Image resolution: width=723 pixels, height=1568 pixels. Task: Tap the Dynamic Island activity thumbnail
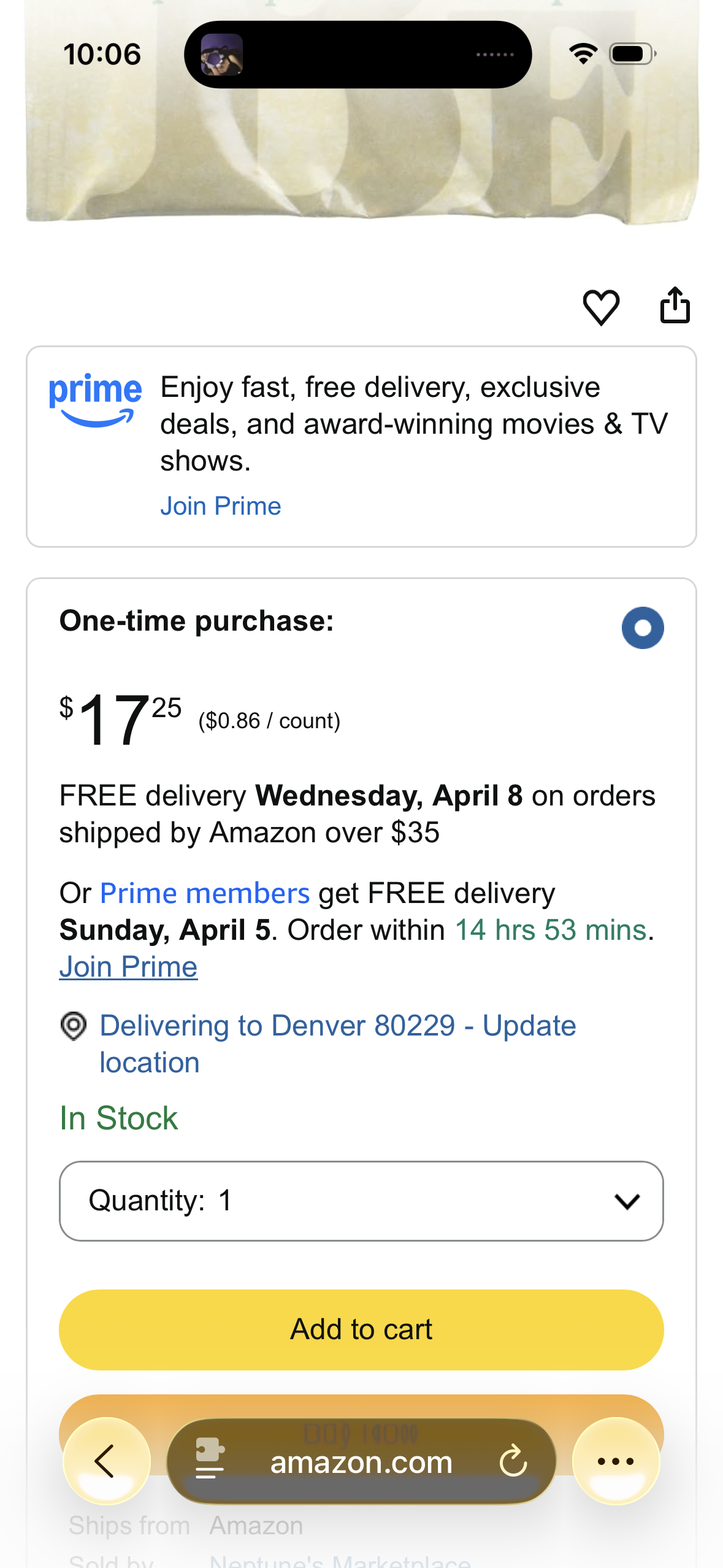click(x=222, y=55)
